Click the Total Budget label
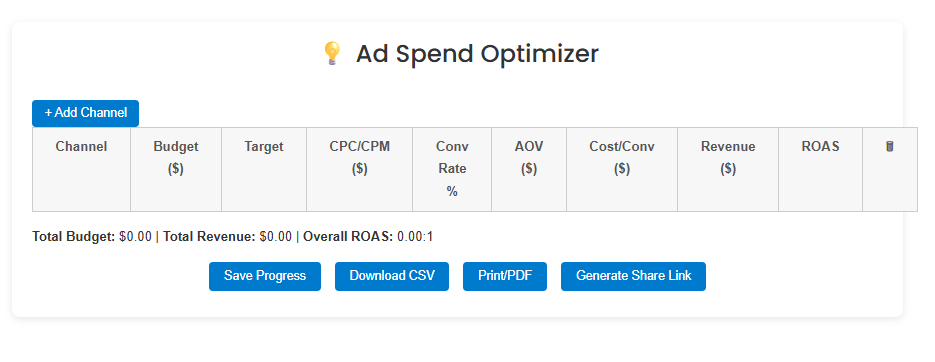Image resolution: width=935 pixels, height=362 pixels. tap(74, 237)
